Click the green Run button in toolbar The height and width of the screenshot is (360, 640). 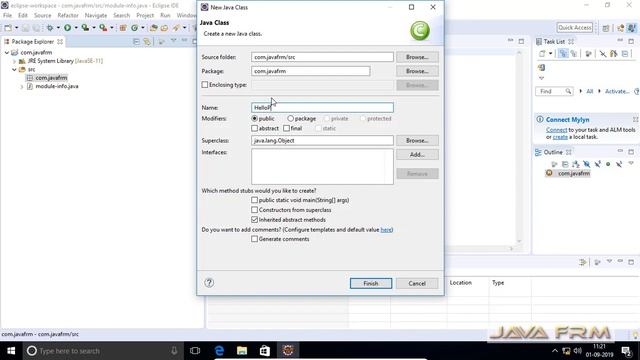67,28
